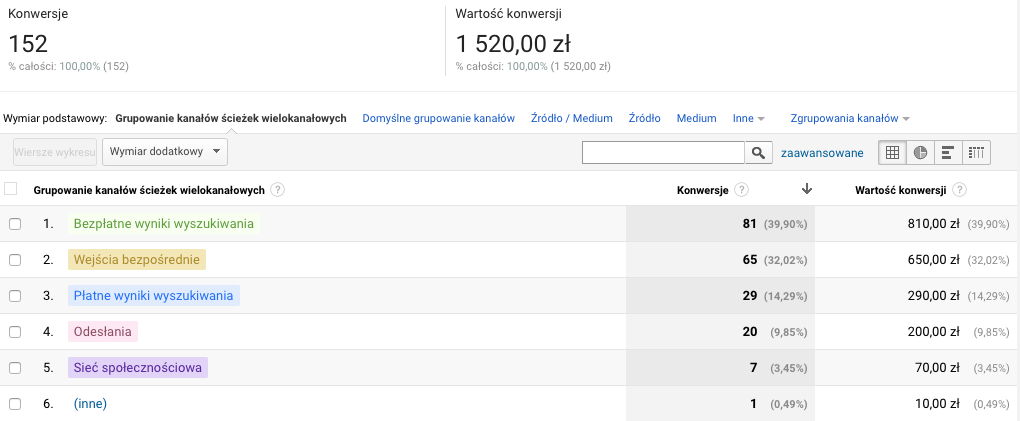Viewport: 1020px width, 421px height.
Task: Click the descending sort arrow in Konwersje column
Action: [807, 189]
